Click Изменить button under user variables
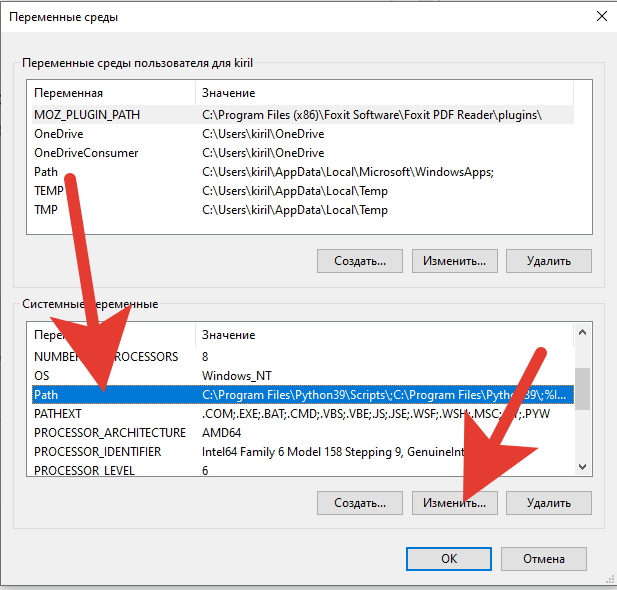 point(454,261)
